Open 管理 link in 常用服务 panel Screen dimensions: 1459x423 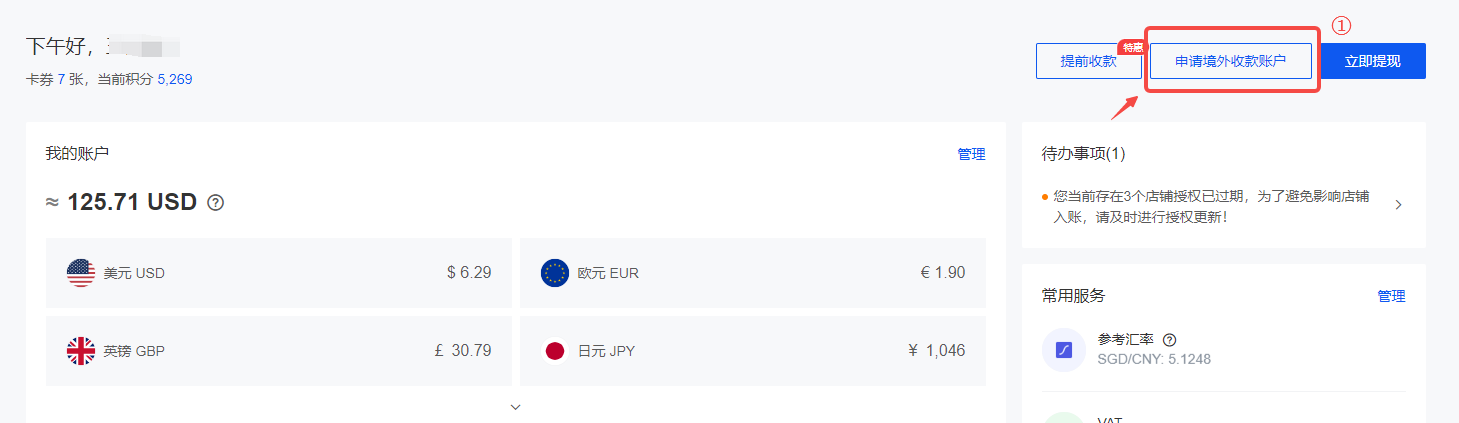1391,296
